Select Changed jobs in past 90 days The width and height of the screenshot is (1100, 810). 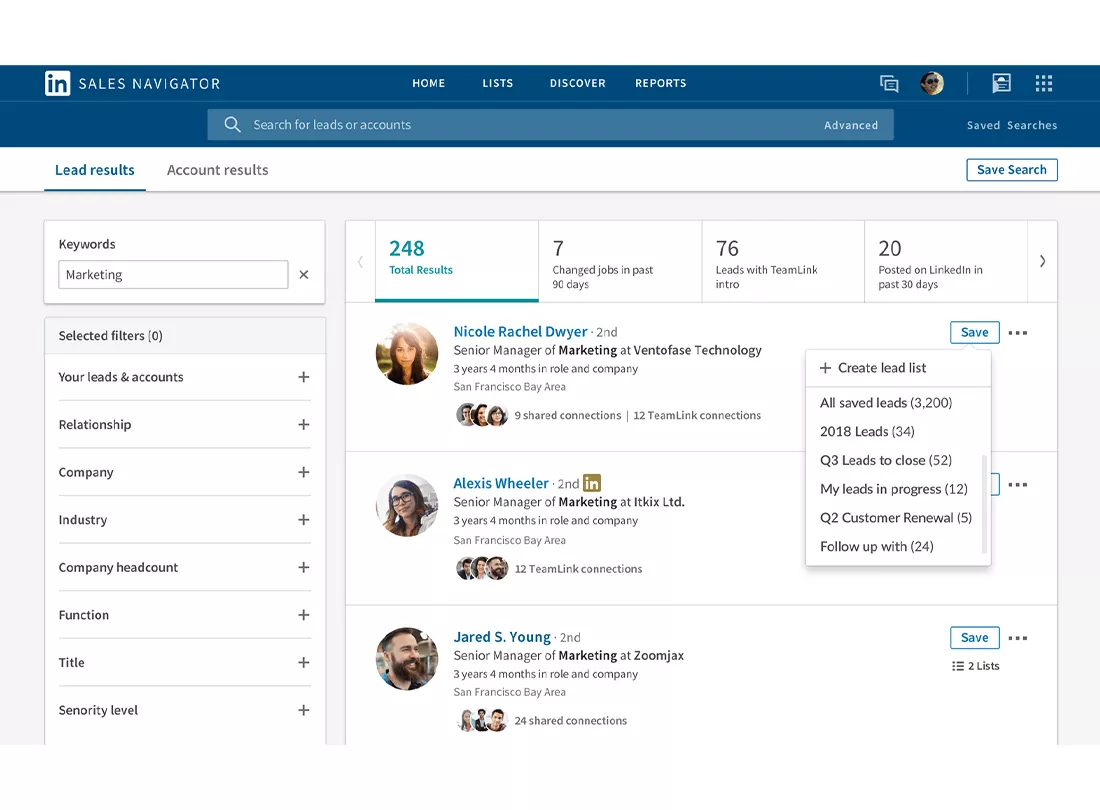tap(620, 262)
